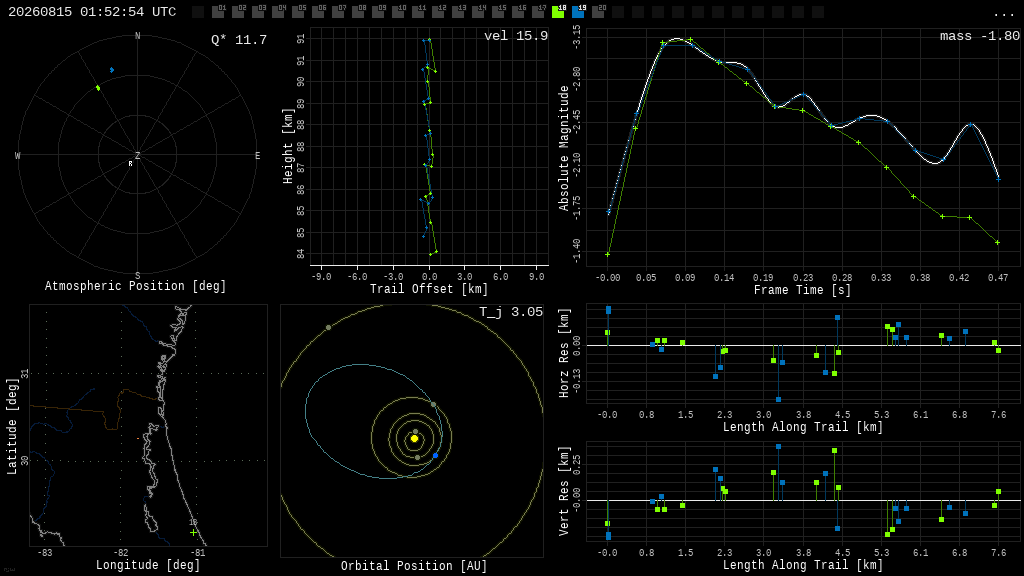1024x576 pixels.
Task: Open the three-dots menu at top right
Action: coord(1003,14)
